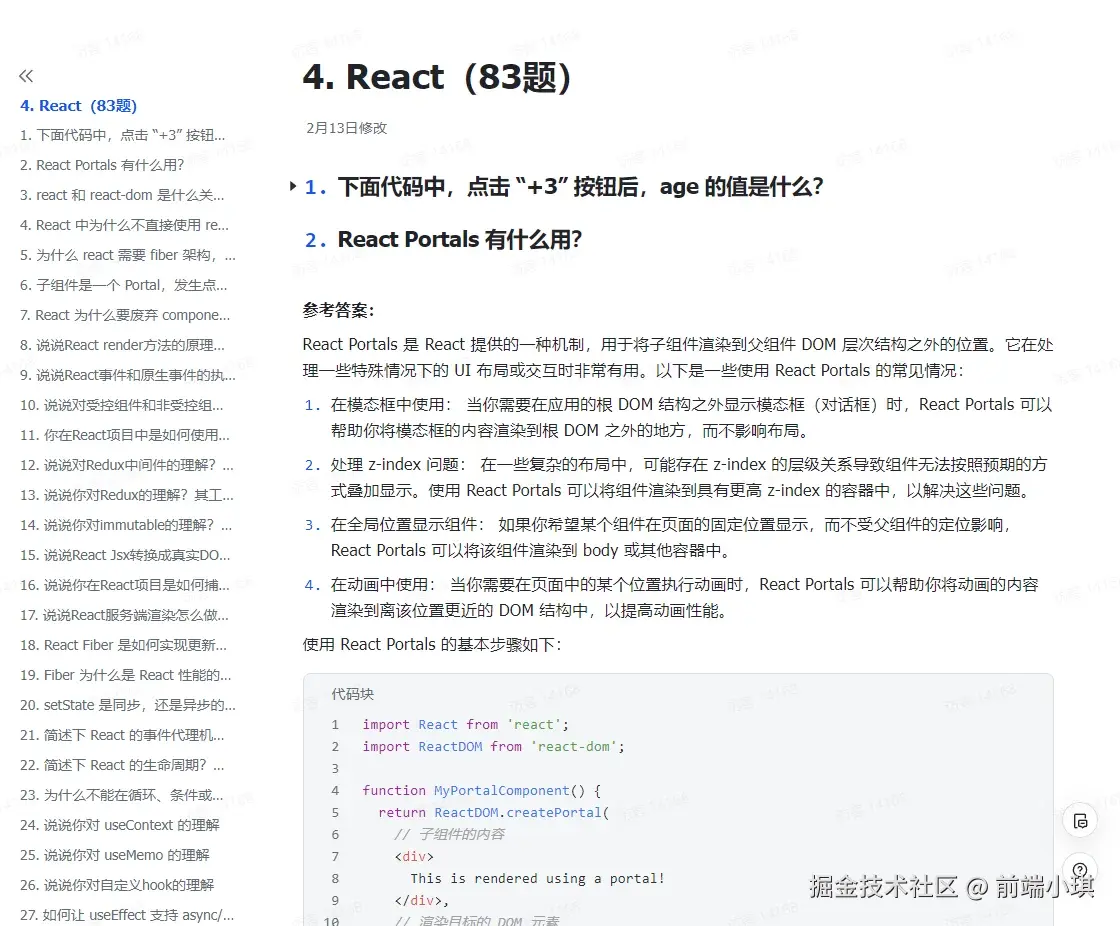
Task: Open sidebar item 1. 下面代码中,点击"+3"按钮
Action: pos(123,135)
